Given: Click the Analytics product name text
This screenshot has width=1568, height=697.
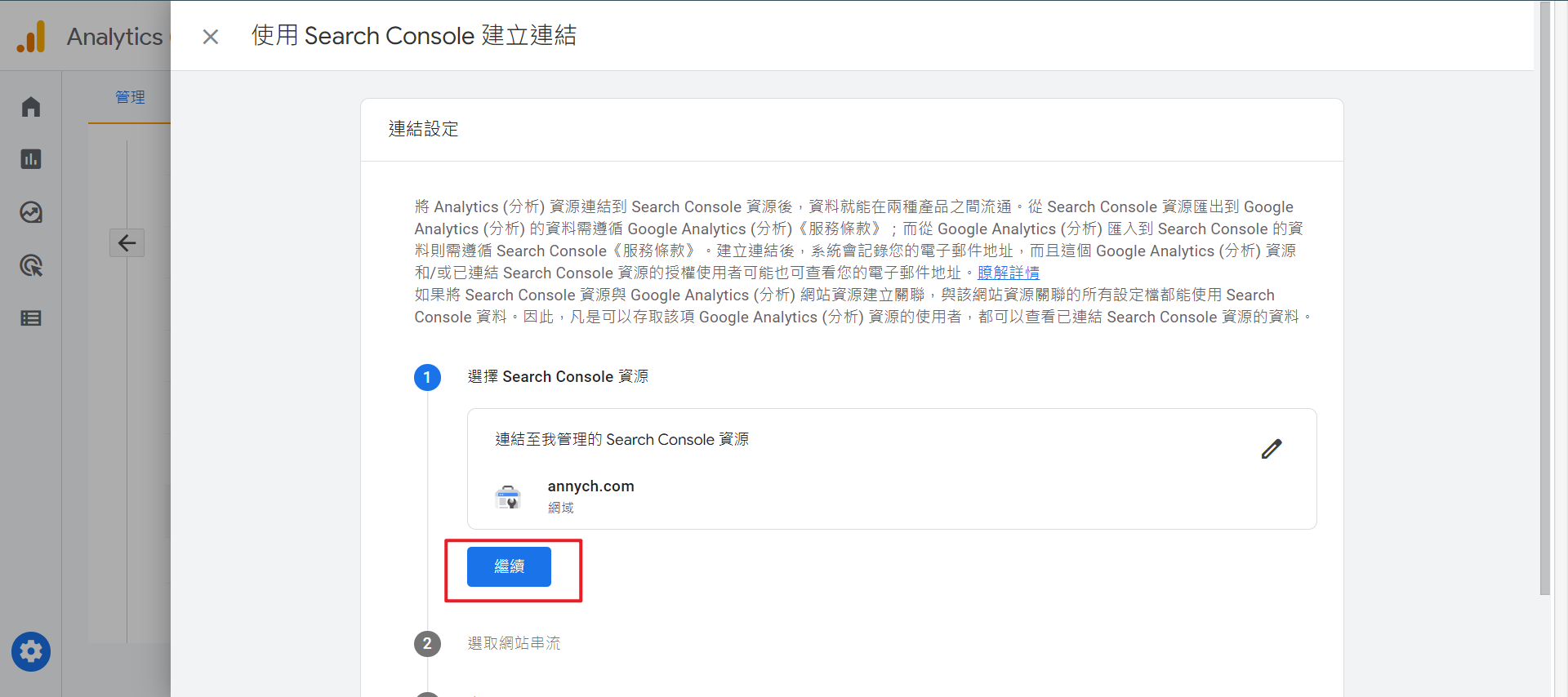Looking at the screenshot, I should point(114,37).
